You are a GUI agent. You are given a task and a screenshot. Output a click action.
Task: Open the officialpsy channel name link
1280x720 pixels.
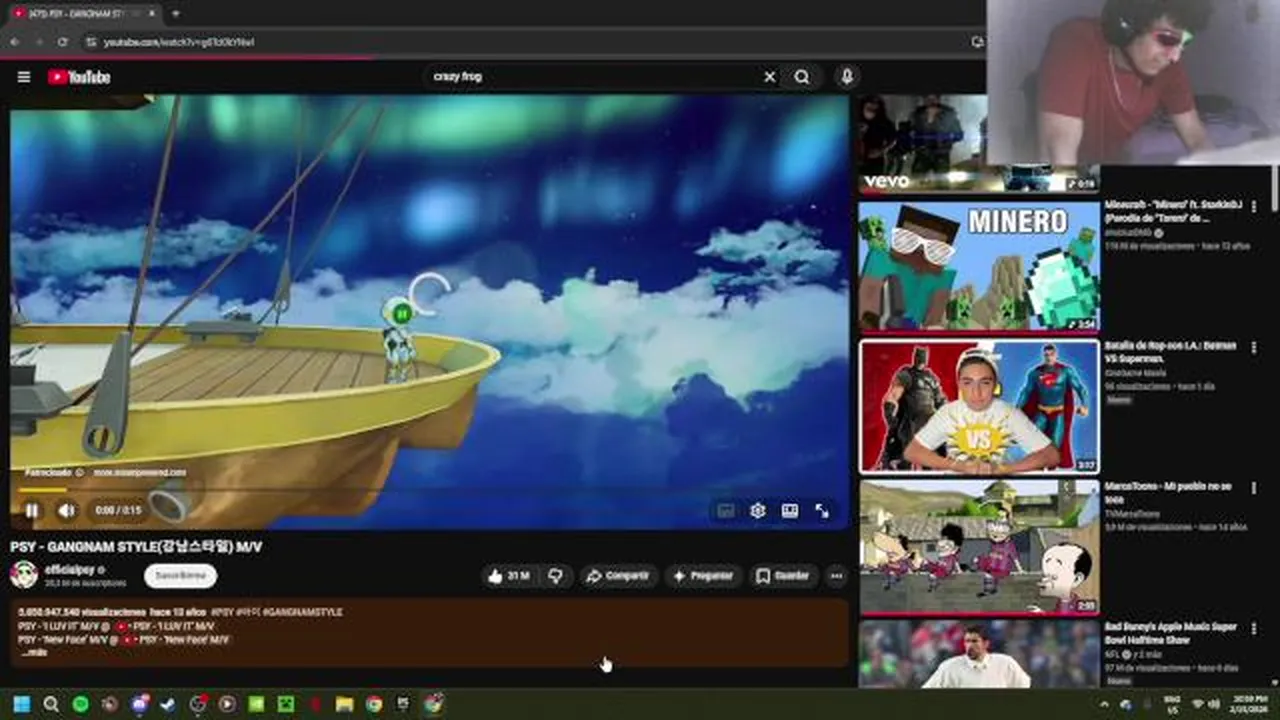[x=70, y=569]
